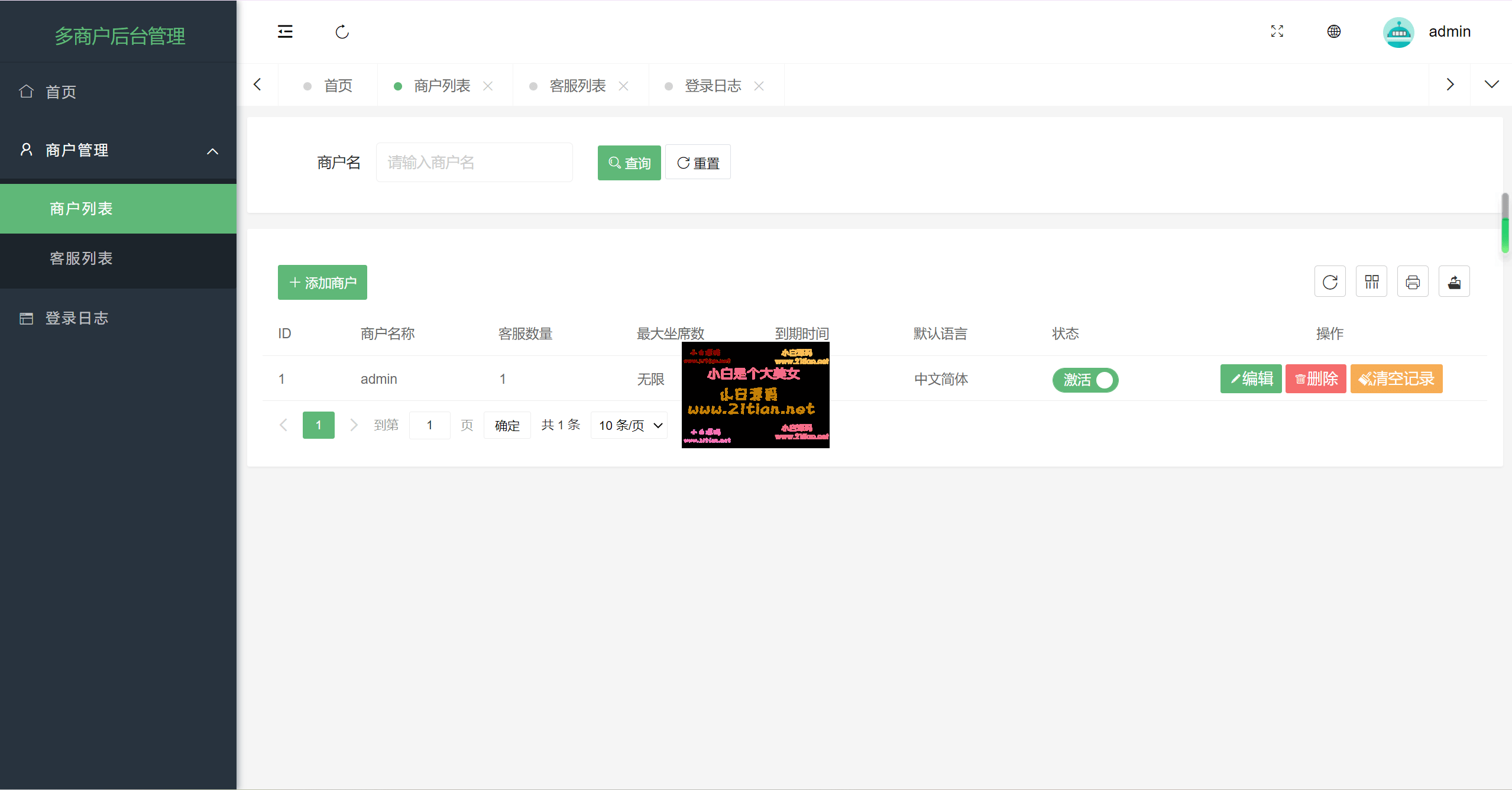This screenshot has height=790, width=1512.
Task: Click the export table icon
Action: click(1454, 282)
